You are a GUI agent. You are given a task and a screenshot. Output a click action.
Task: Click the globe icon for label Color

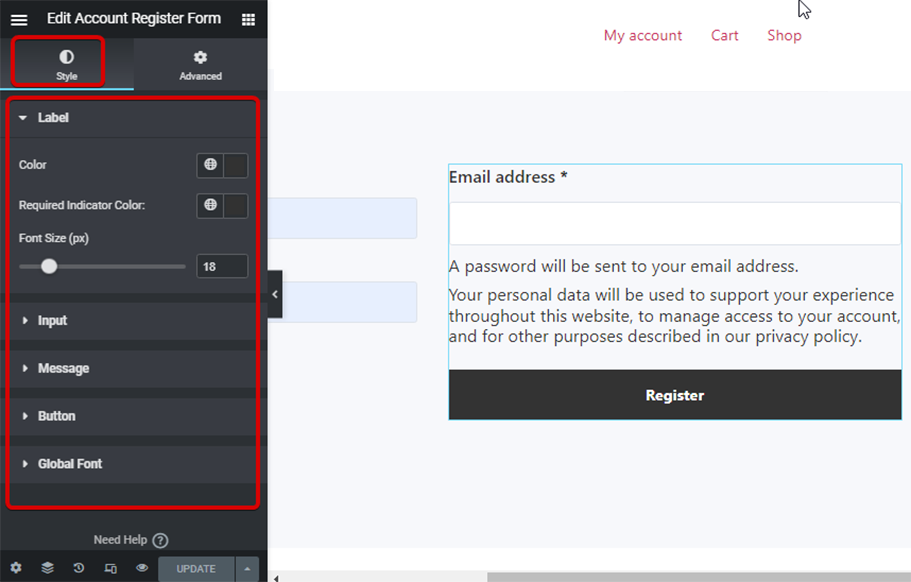[210, 165]
